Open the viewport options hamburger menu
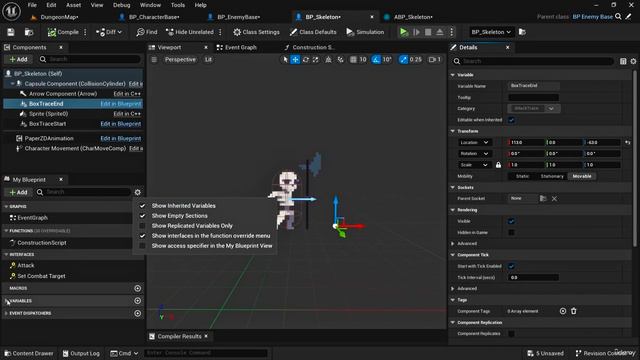The width and height of the screenshot is (640, 360). (x=154, y=60)
